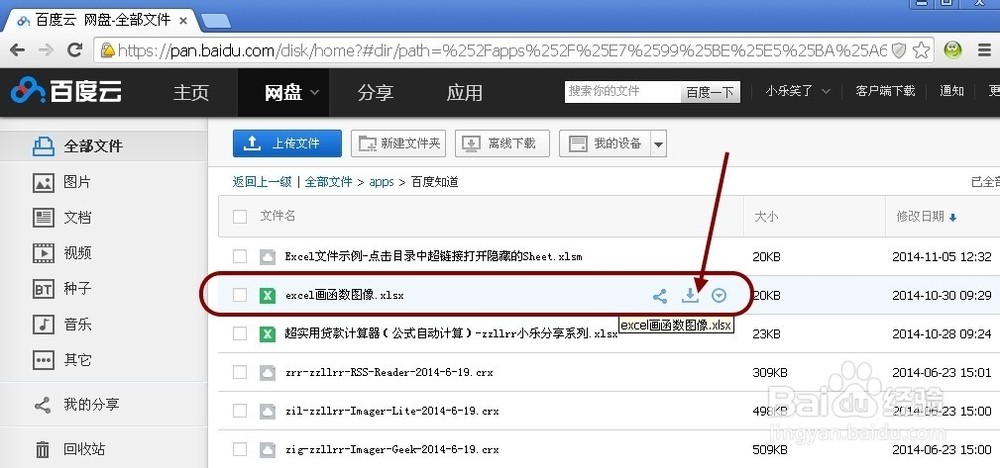This screenshot has height=468, width=1000.
Task: Click the 我的分享 share icon in sidebar
Action: (43, 405)
